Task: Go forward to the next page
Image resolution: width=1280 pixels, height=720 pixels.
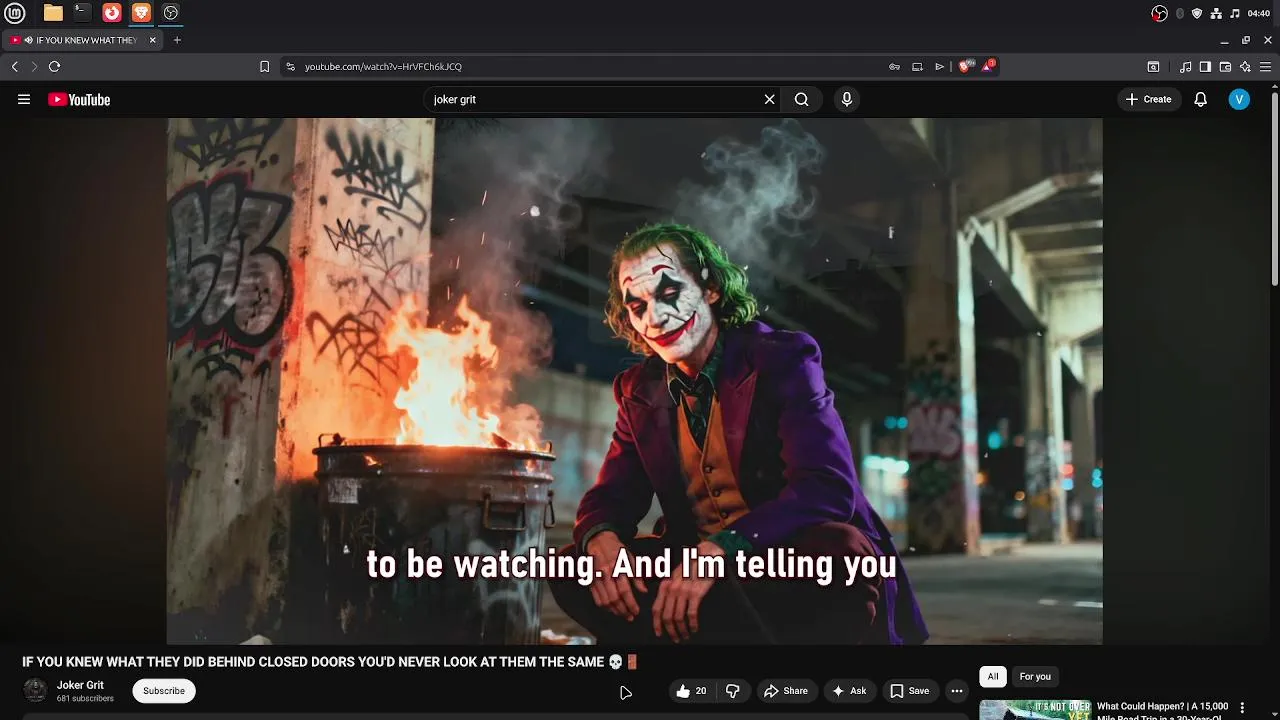Action: (34, 66)
